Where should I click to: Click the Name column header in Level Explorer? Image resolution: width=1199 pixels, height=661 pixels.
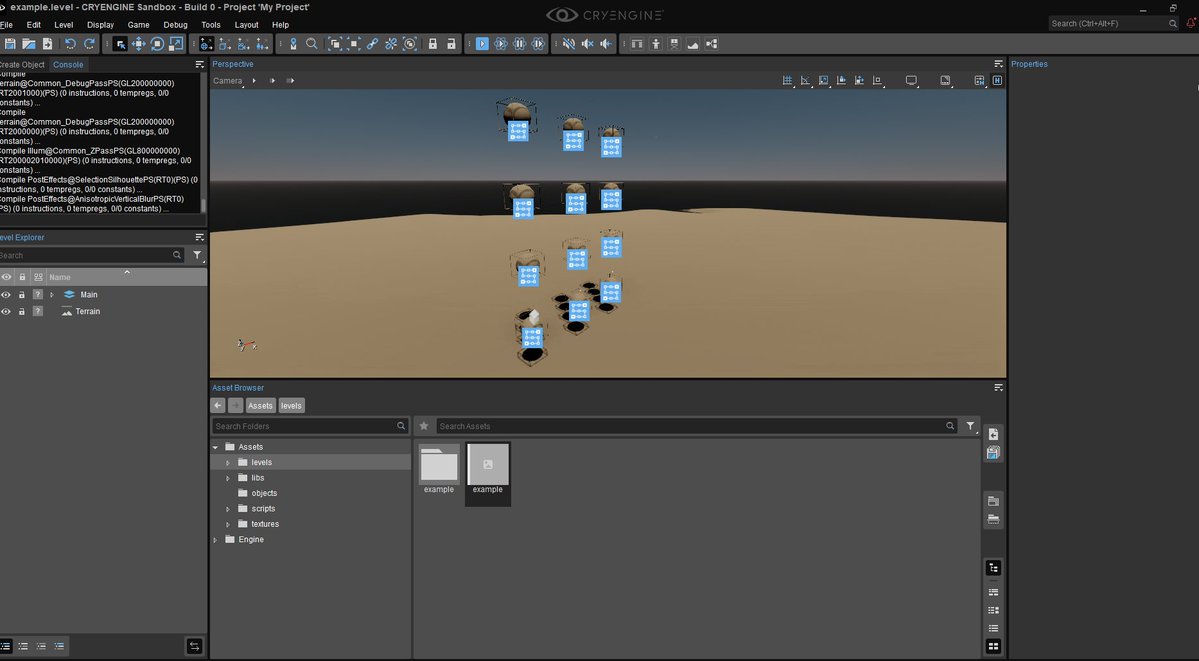60,278
